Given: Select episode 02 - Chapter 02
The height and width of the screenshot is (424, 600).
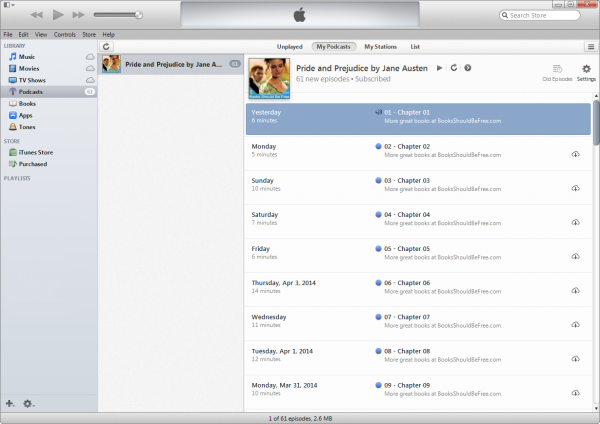Looking at the screenshot, I should pyautogui.click(x=418, y=153).
